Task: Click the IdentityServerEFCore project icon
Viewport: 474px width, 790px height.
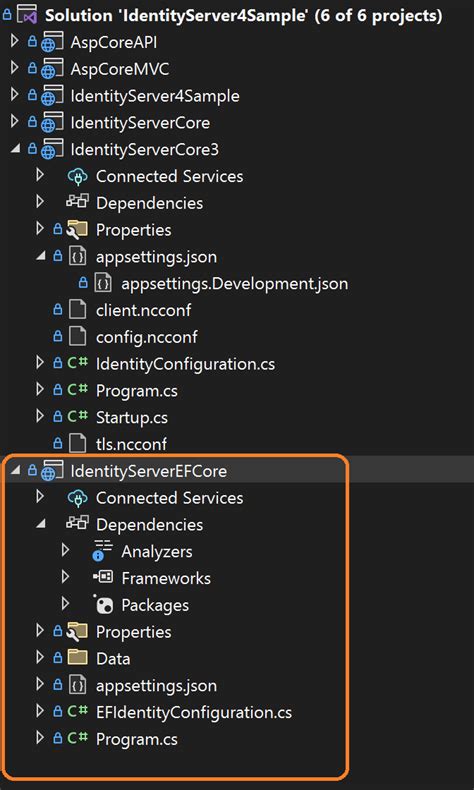Action: [51, 471]
